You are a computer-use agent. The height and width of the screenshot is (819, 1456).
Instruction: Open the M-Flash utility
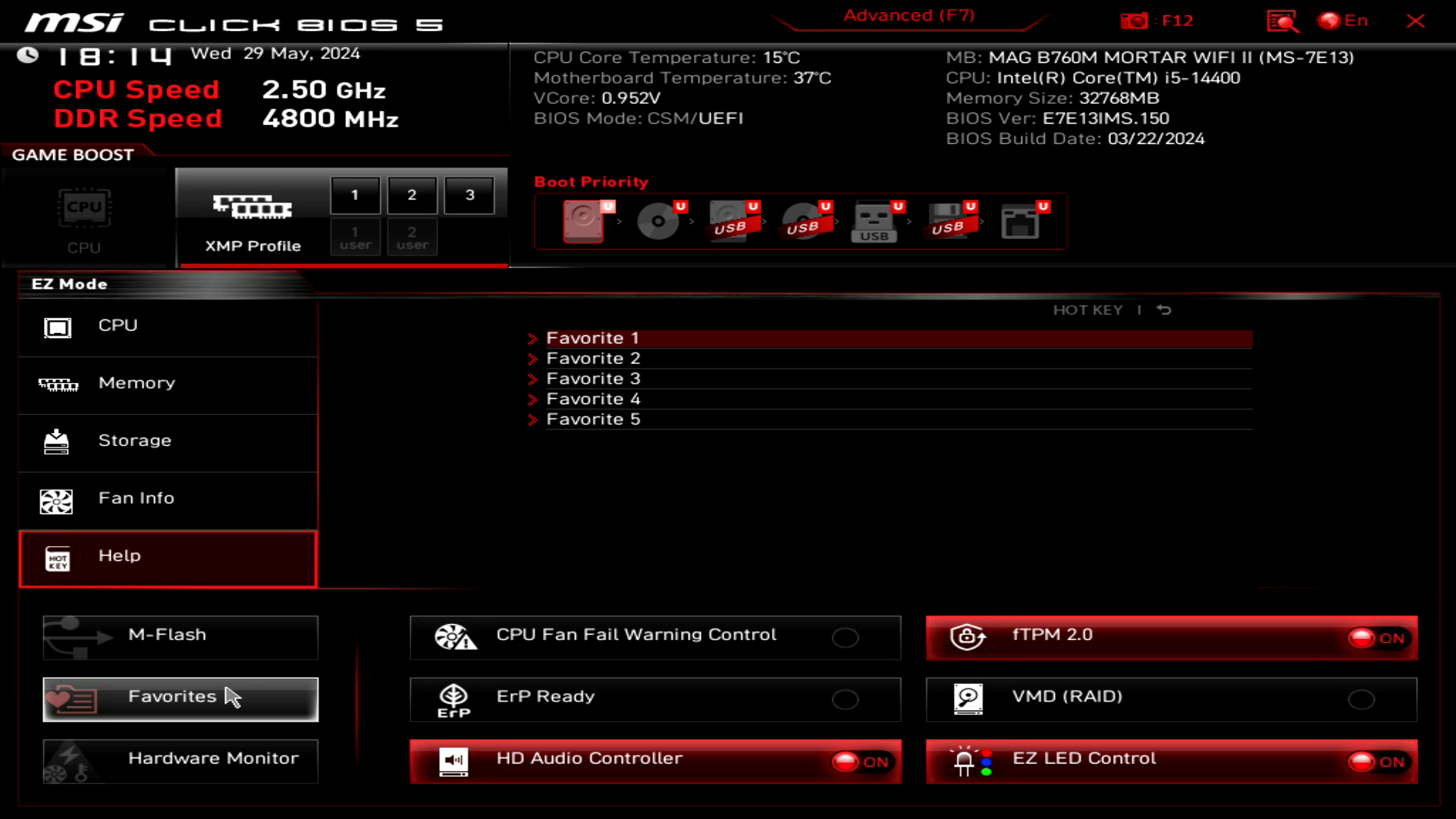[180, 637]
